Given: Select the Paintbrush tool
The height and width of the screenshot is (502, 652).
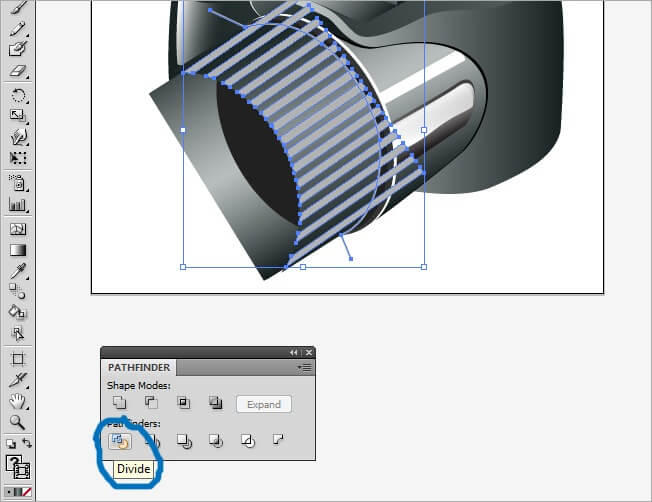Looking at the screenshot, I should pyautogui.click(x=18, y=7).
